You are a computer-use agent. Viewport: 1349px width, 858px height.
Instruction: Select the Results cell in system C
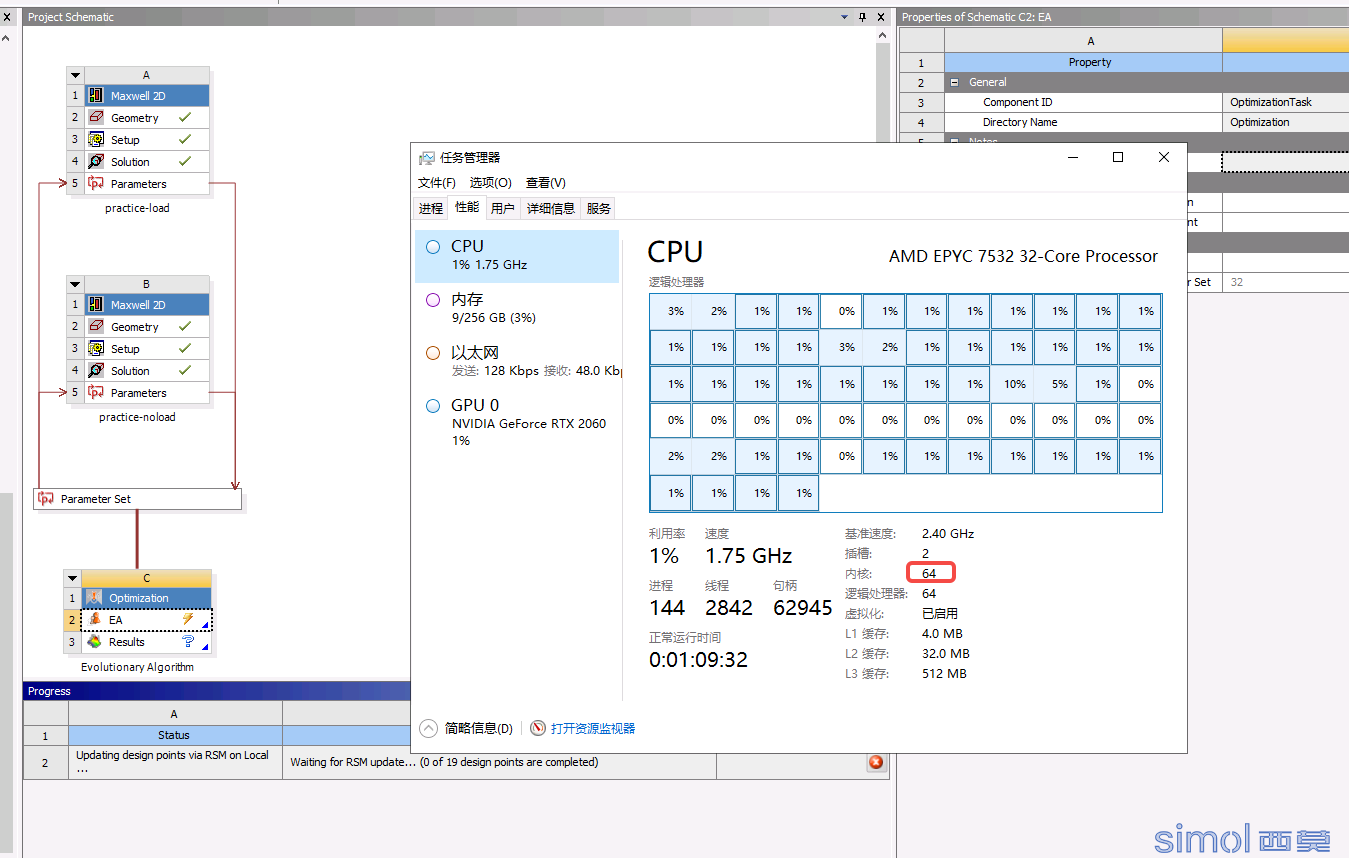click(146, 642)
